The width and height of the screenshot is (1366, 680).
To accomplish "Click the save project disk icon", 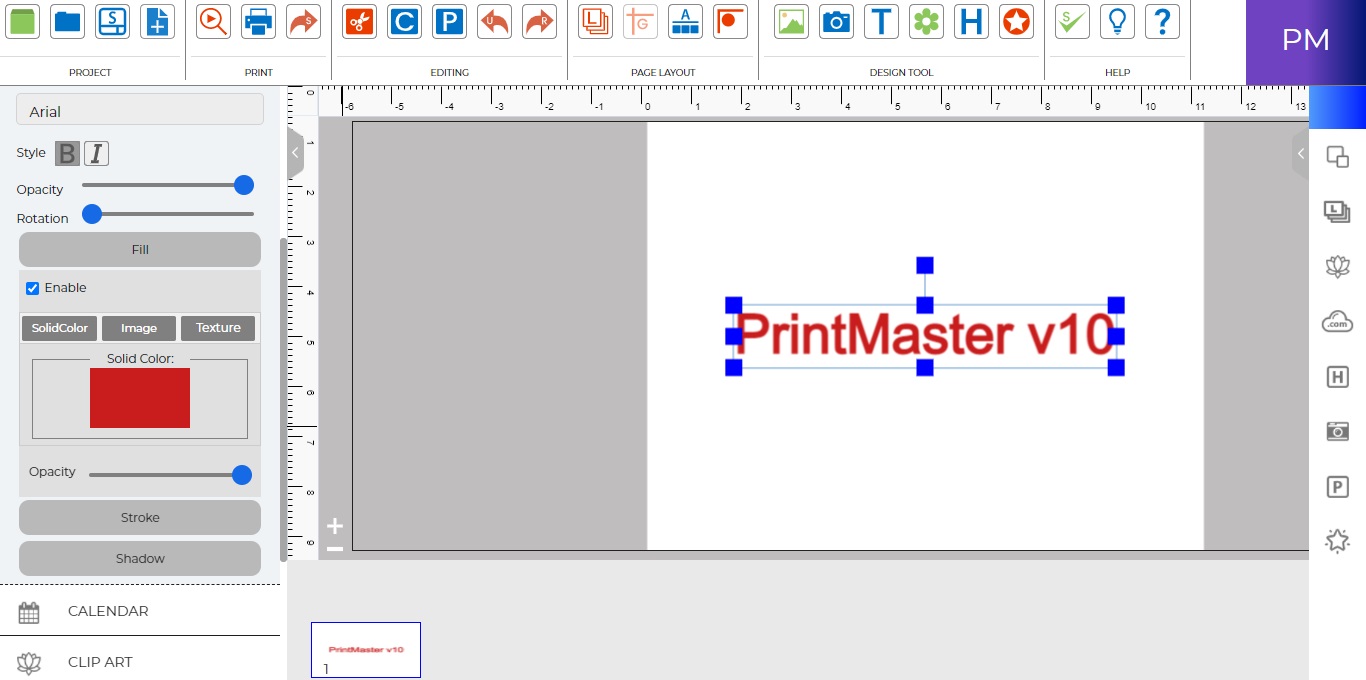I will (112, 21).
